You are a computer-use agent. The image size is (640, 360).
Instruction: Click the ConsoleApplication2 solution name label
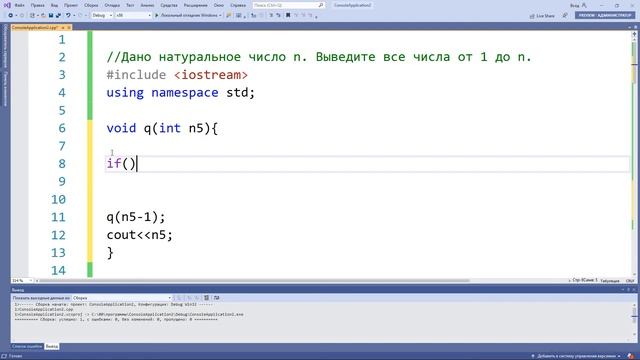click(352, 5)
